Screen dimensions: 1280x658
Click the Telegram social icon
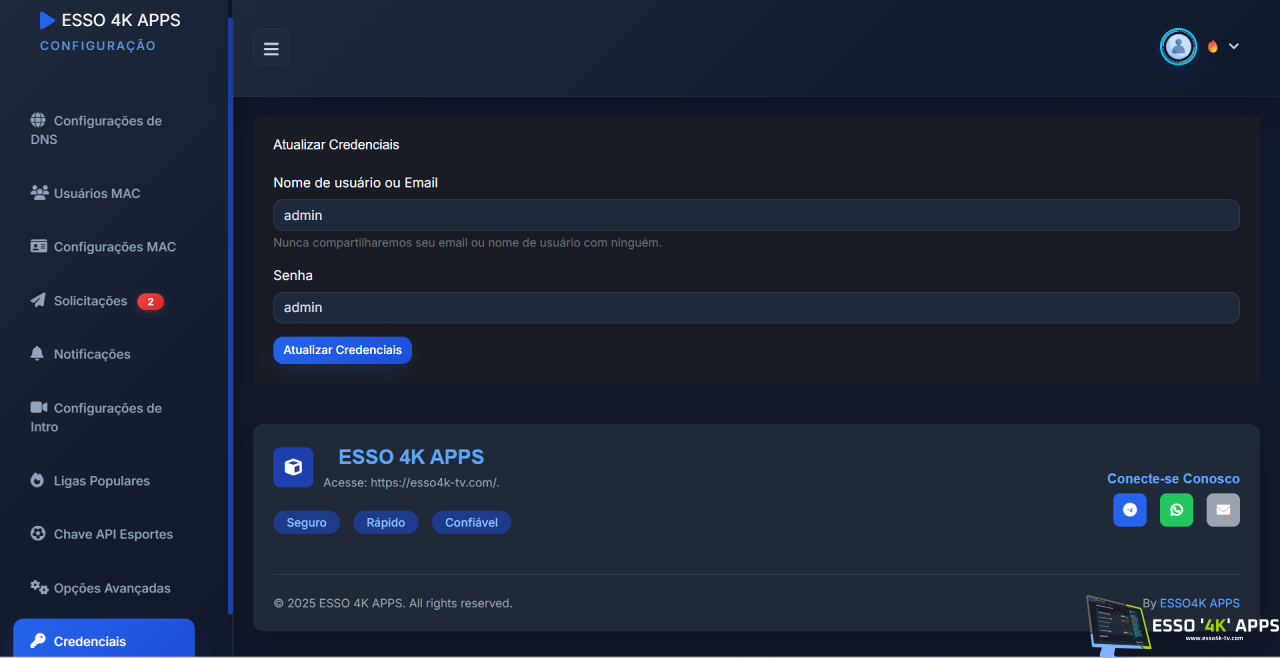pyautogui.click(x=1129, y=510)
